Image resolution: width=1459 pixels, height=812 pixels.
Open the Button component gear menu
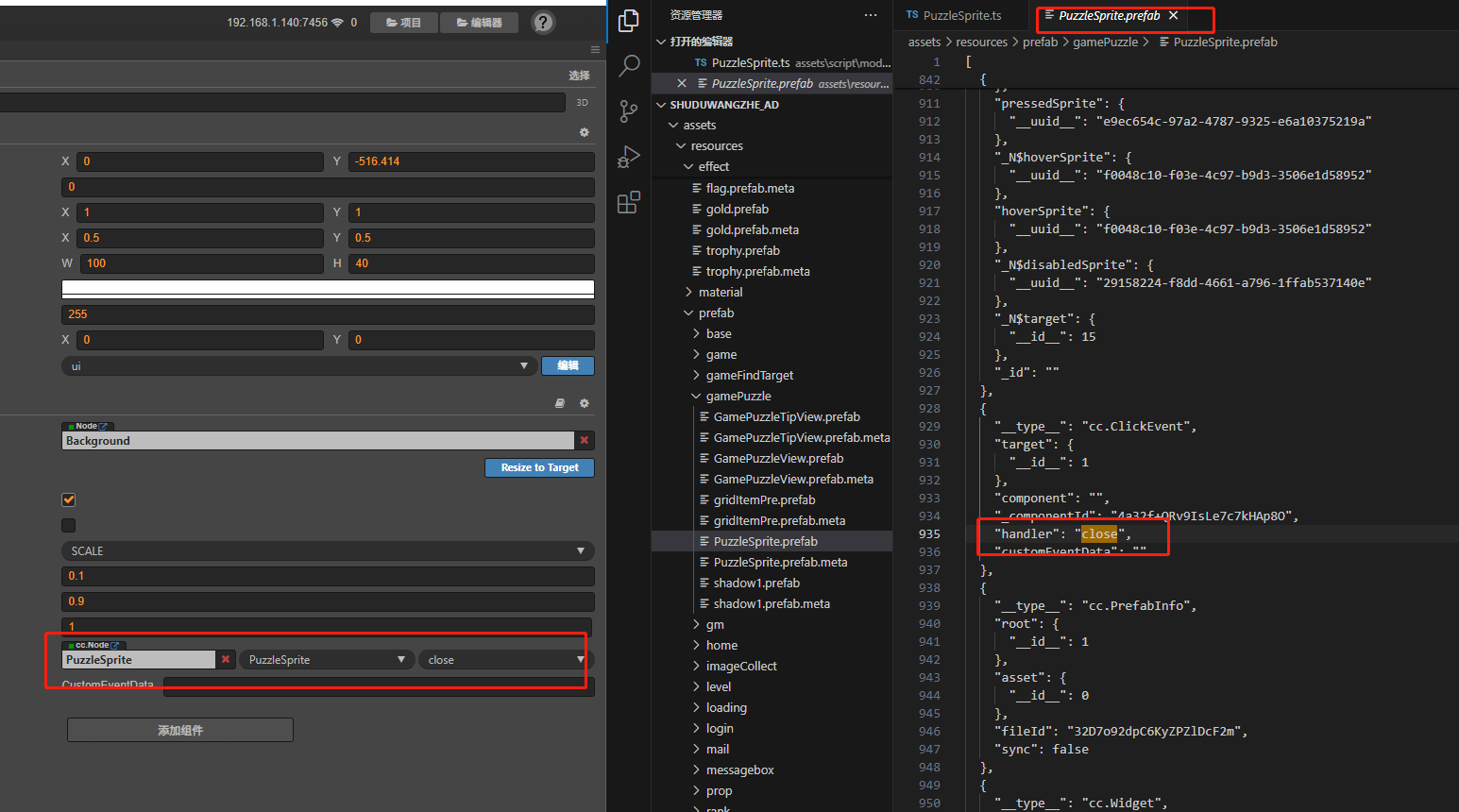click(x=585, y=403)
